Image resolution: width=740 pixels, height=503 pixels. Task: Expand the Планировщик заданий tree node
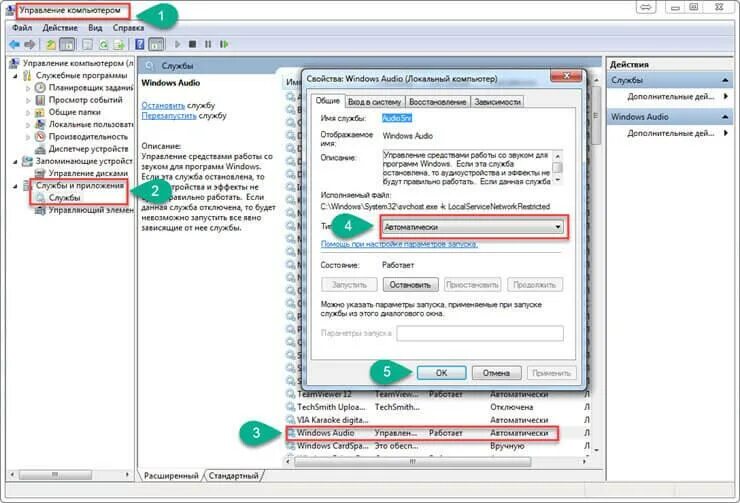(28, 88)
